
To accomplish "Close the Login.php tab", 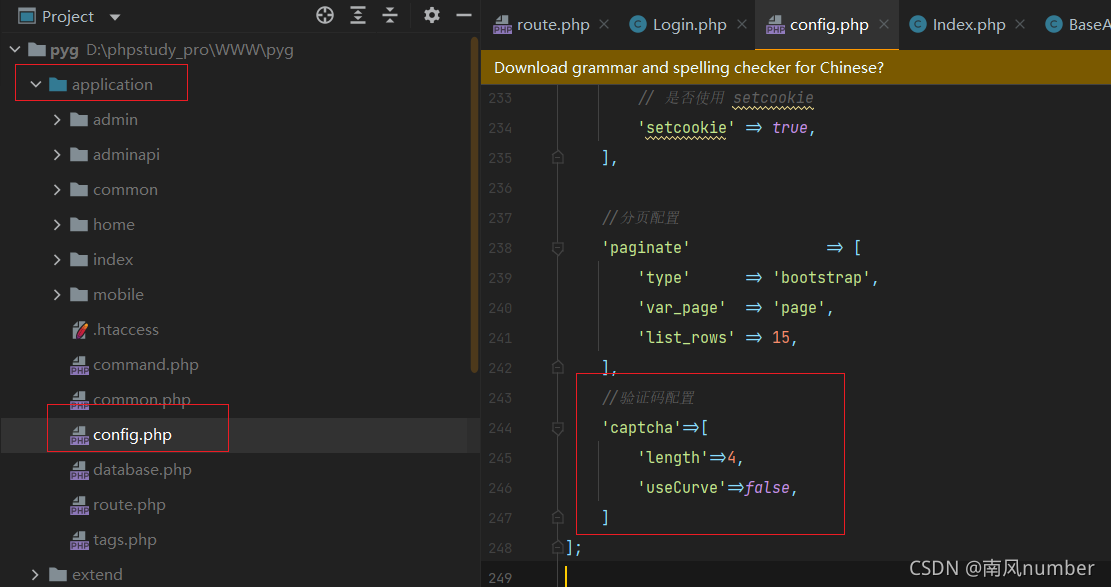I will point(742,24).
